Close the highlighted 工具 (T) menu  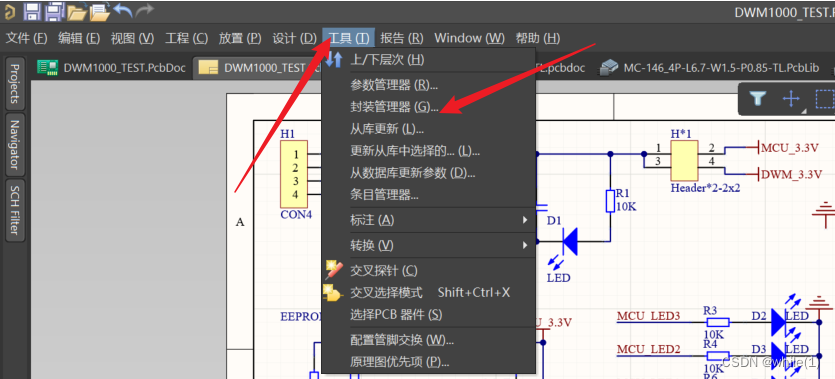tap(349, 38)
